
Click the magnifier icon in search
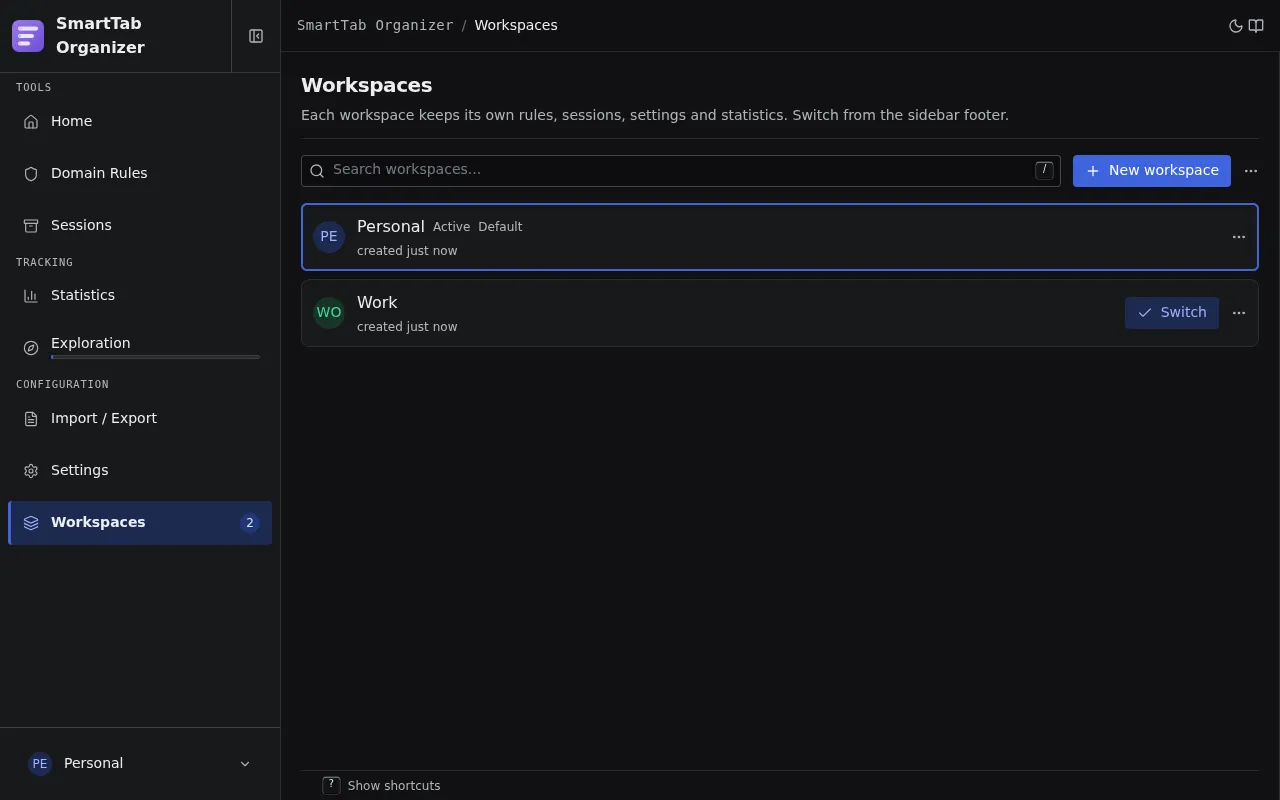(x=317, y=171)
